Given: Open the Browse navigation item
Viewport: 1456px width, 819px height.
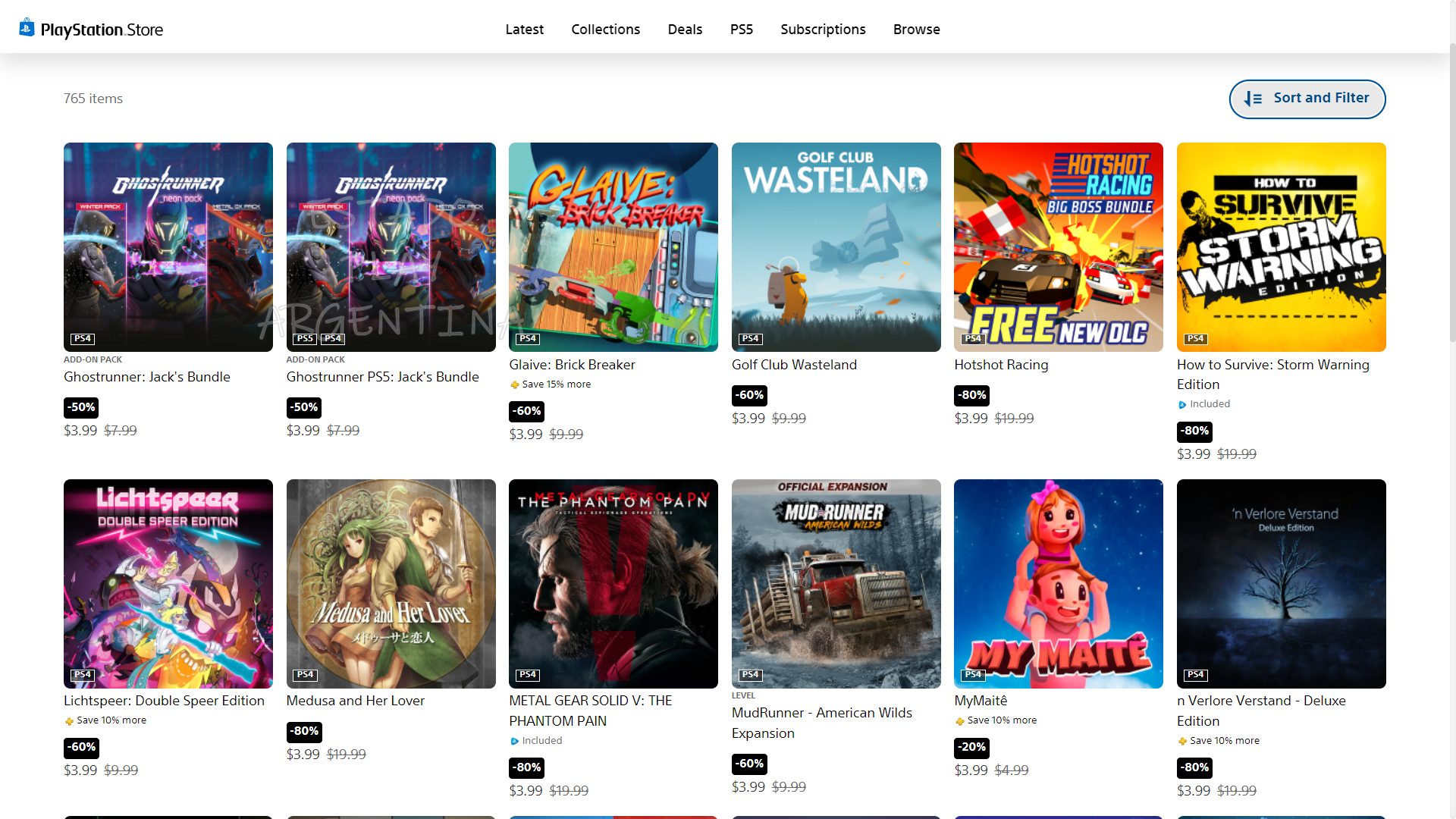Looking at the screenshot, I should tap(916, 29).
